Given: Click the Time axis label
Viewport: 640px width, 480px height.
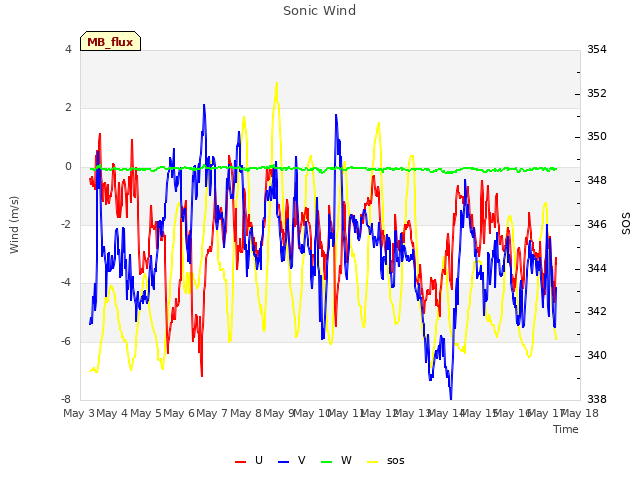Looking at the screenshot, I should click(566, 429).
